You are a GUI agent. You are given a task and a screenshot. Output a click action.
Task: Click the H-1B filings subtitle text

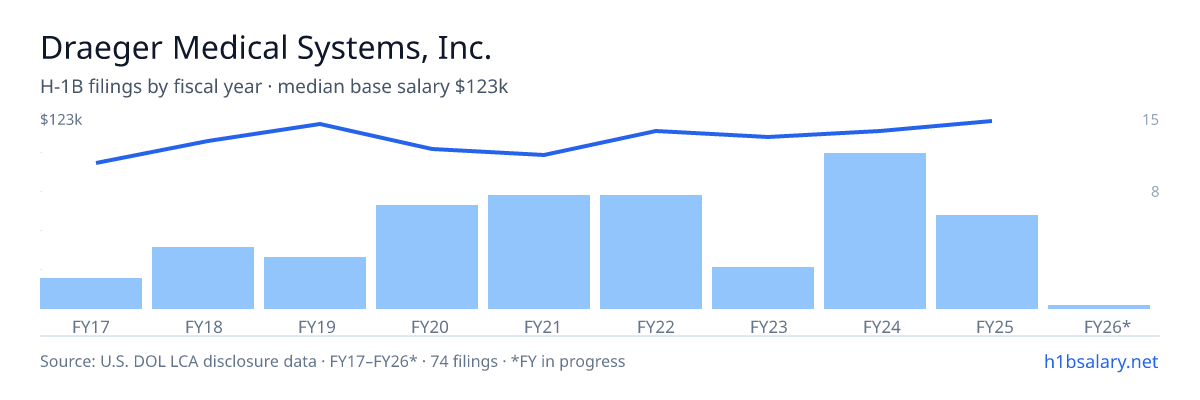point(274,87)
